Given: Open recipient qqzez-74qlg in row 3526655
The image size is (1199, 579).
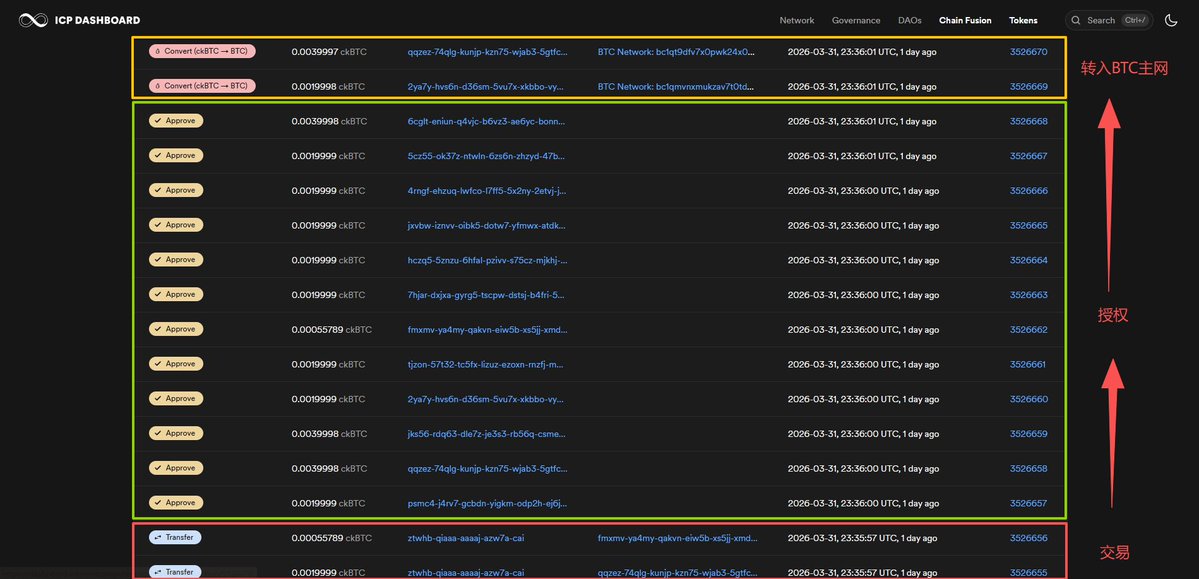Looking at the screenshot, I should (677, 572).
